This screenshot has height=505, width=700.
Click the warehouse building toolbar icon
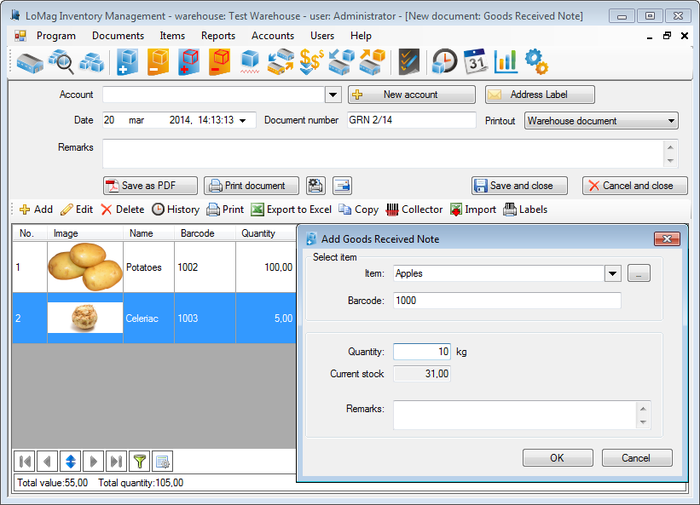tap(29, 62)
